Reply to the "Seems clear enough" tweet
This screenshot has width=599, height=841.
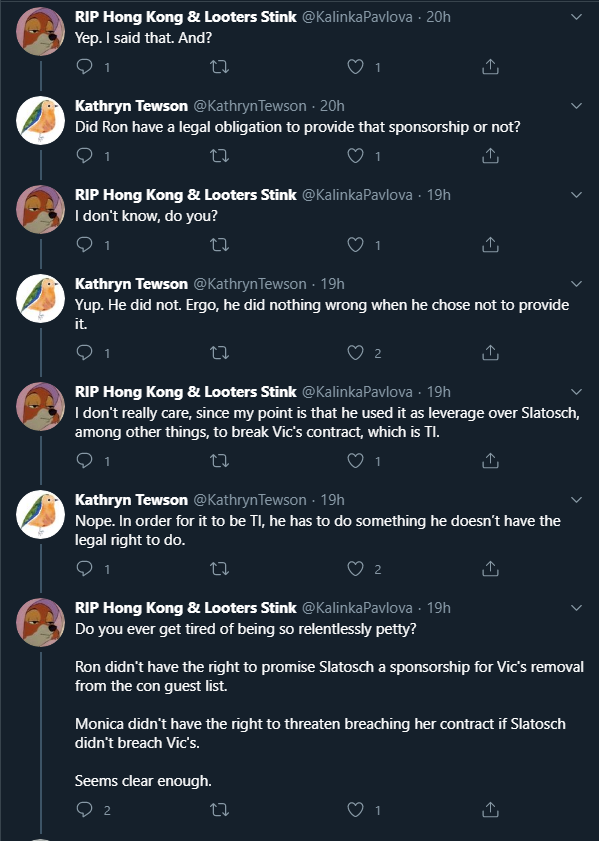(85, 809)
